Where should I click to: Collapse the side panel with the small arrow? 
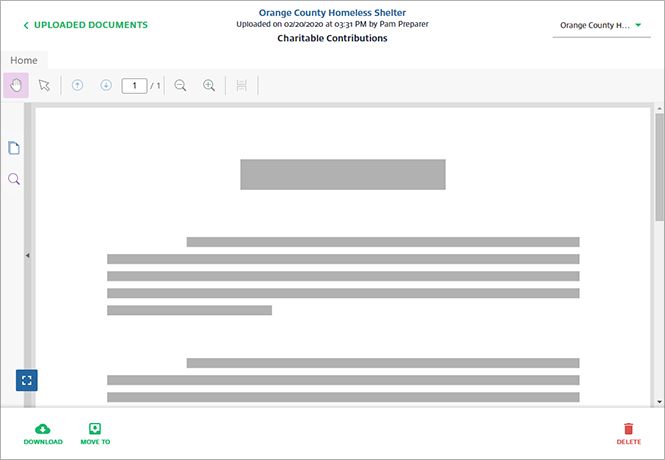[28, 256]
